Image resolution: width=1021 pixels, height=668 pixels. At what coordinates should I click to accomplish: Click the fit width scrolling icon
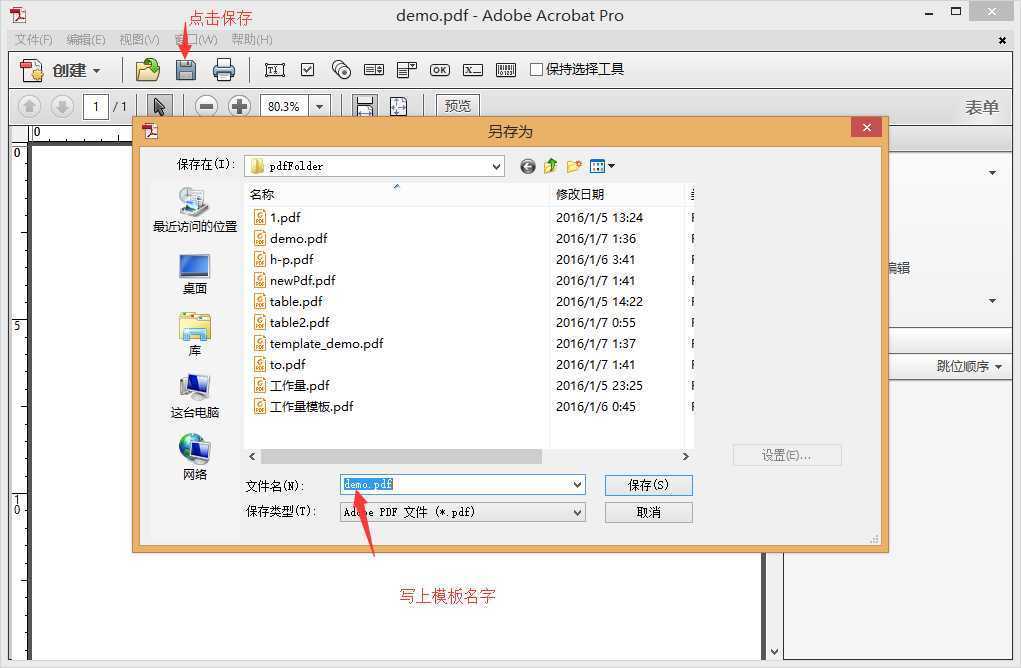pos(364,106)
